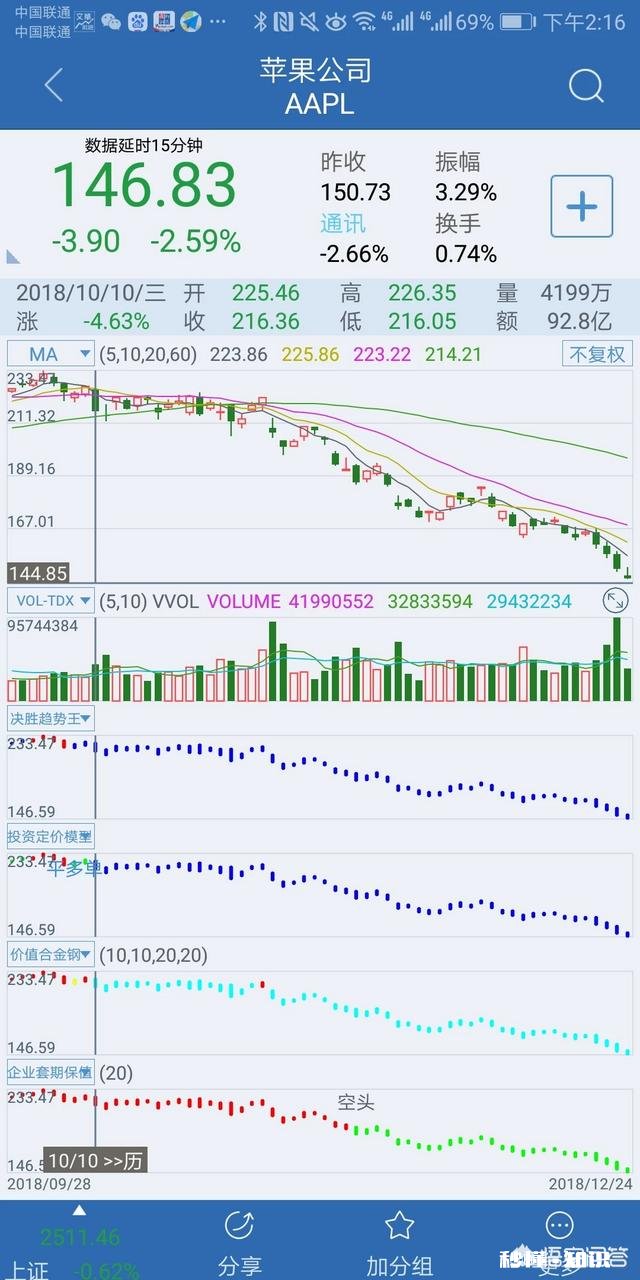Add AAPL to watchlist with plus button
The width and height of the screenshot is (640, 1280).
(x=582, y=207)
